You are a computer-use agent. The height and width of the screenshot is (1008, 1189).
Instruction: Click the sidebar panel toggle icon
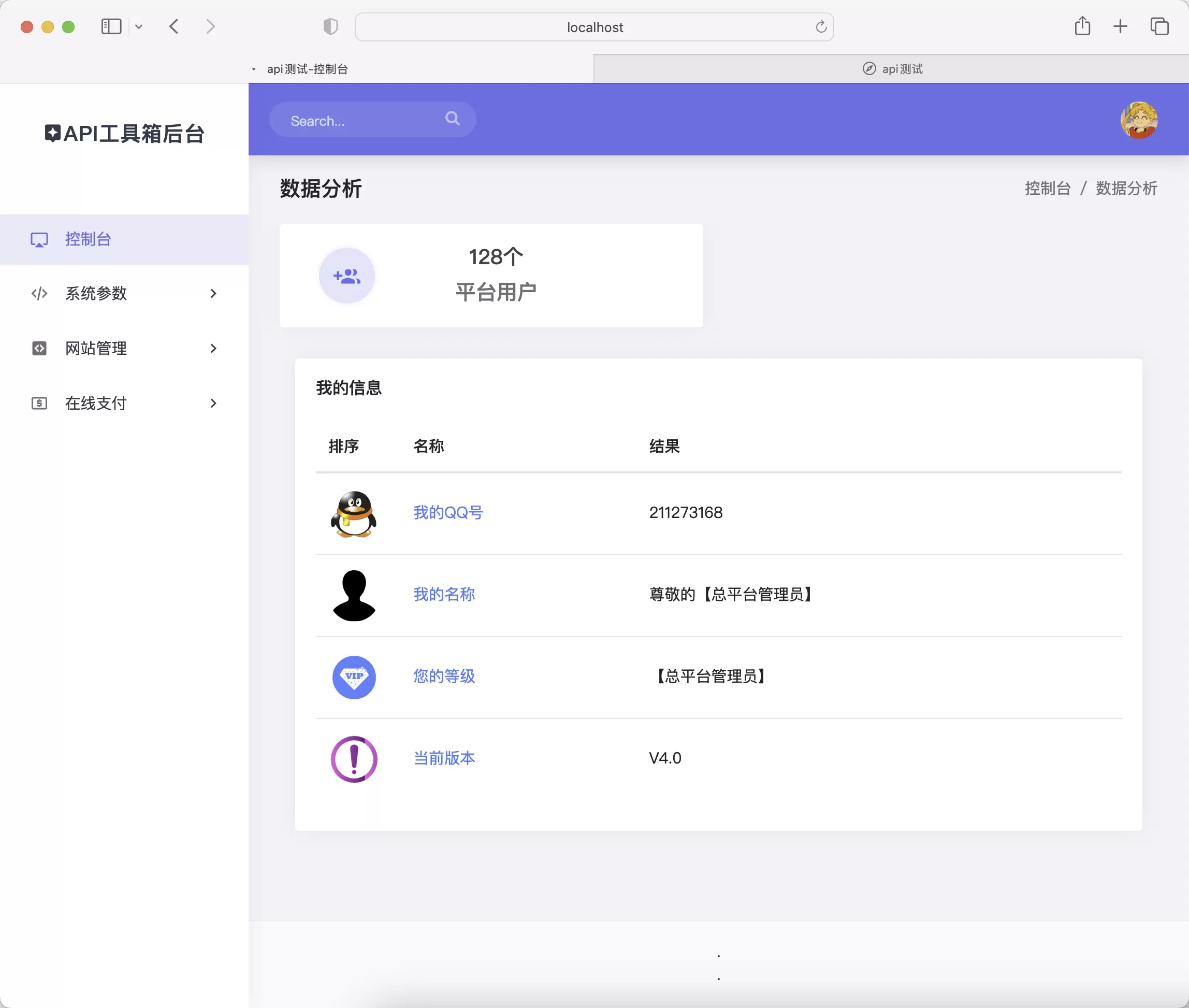pos(112,27)
